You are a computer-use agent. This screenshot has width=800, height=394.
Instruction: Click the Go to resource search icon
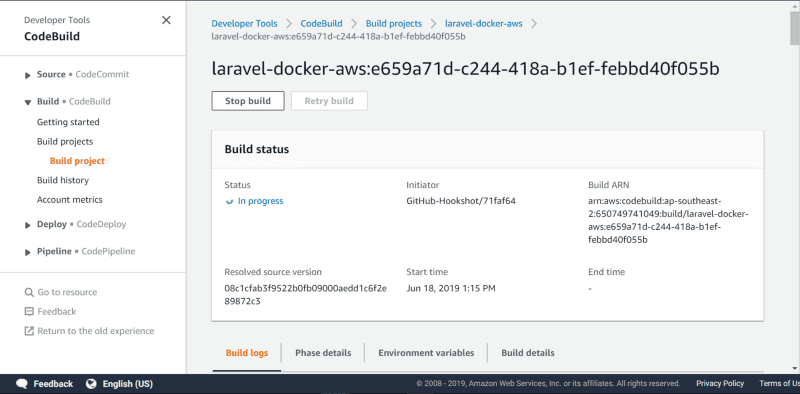click(29, 292)
